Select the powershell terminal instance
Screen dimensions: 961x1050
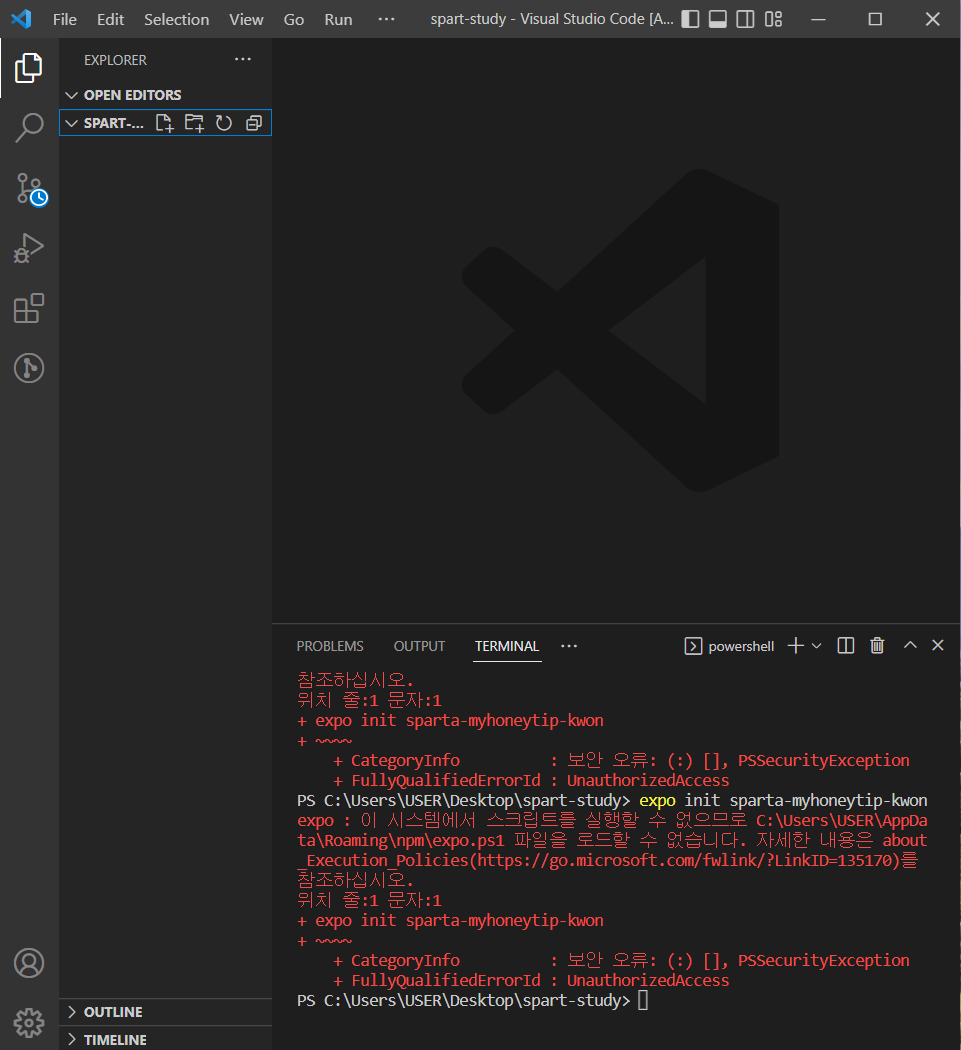coord(729,646)
